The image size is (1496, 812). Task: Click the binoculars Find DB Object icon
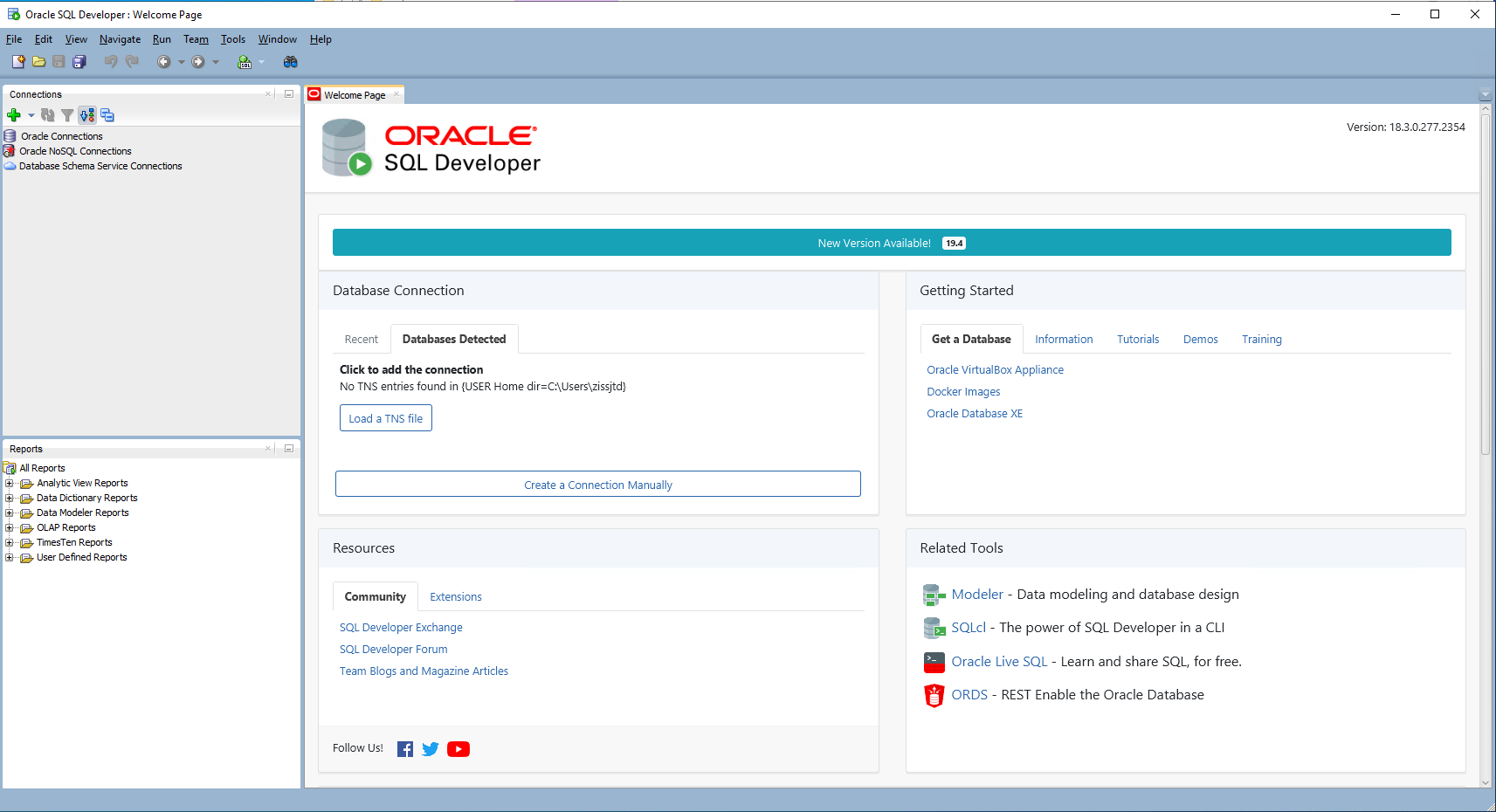pos(291,62)
